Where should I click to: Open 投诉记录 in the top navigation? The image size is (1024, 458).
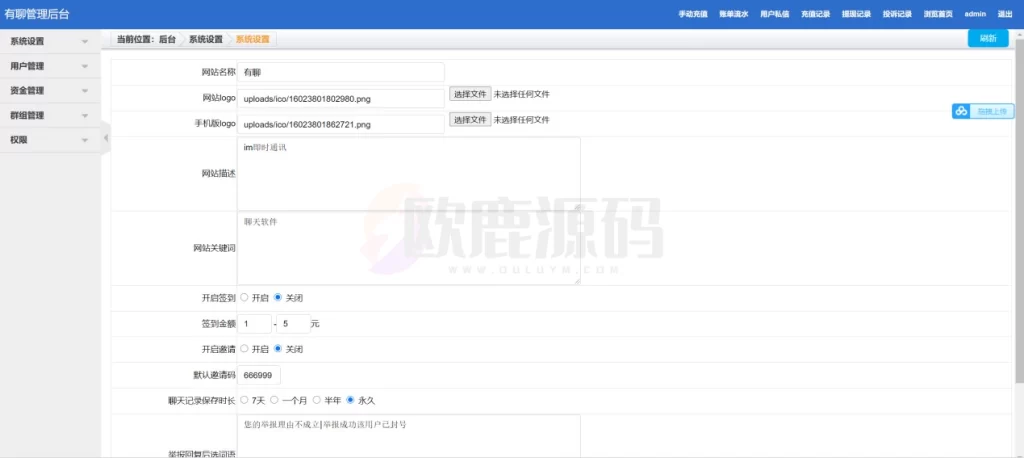pos(897,14)
